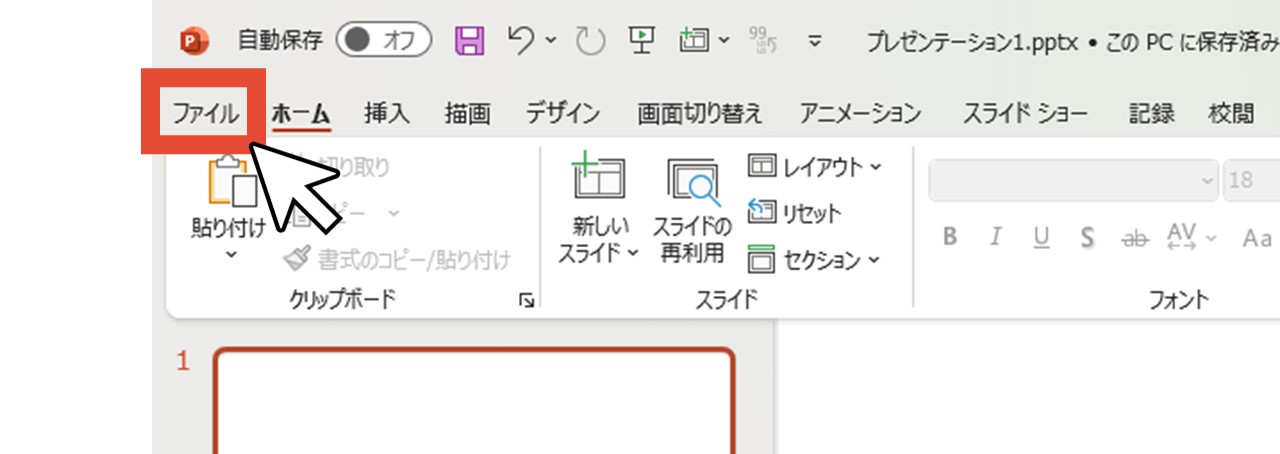1280x454 pixels.
Task: Switch to the Insert tab
Action: [x=386, y=113]
